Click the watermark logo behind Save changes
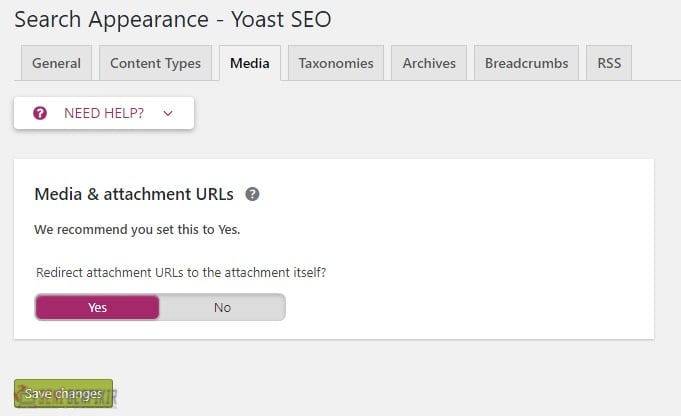 click(66, 396)
